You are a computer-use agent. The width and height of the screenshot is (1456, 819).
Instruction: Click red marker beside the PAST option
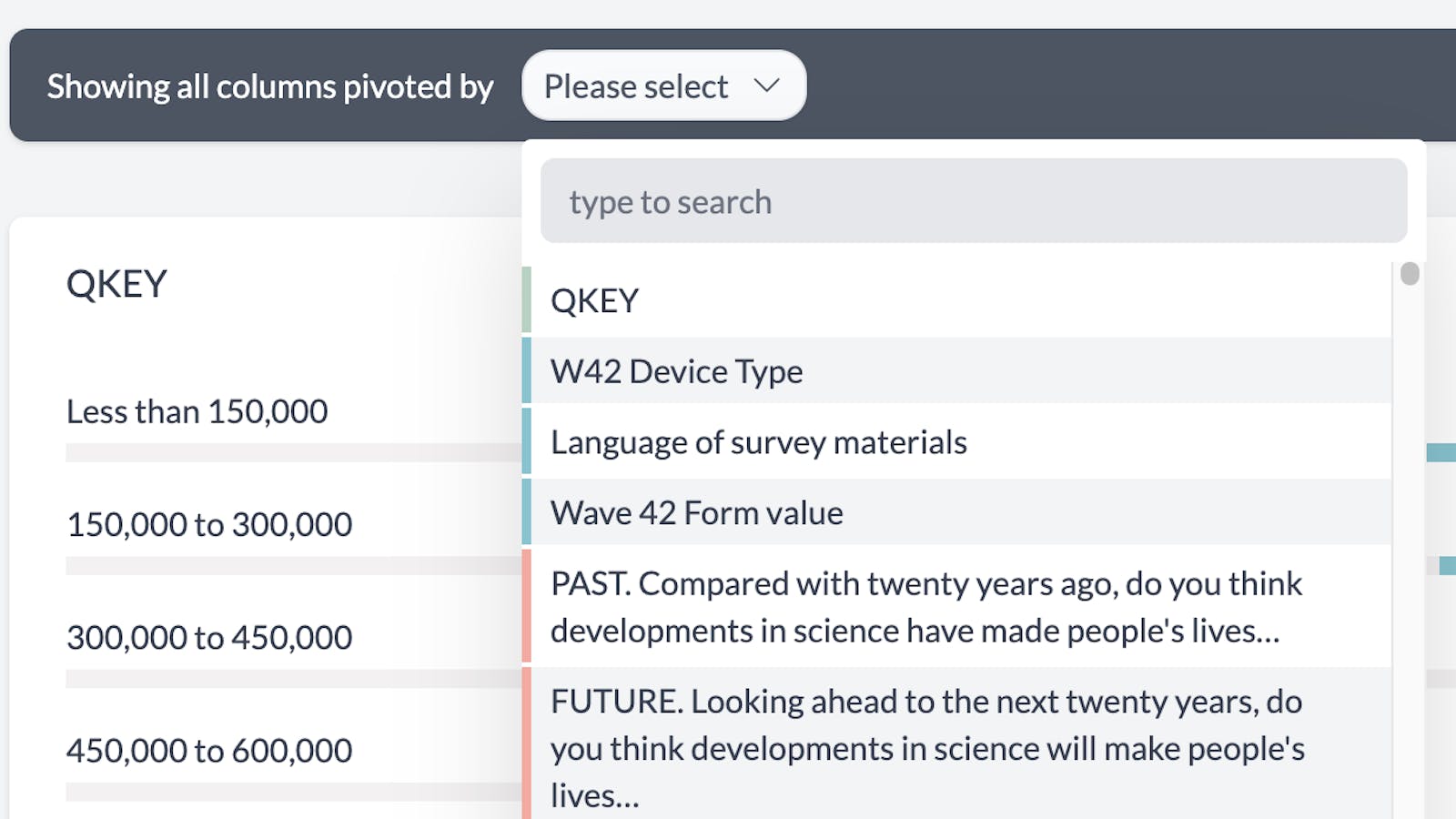527,607
